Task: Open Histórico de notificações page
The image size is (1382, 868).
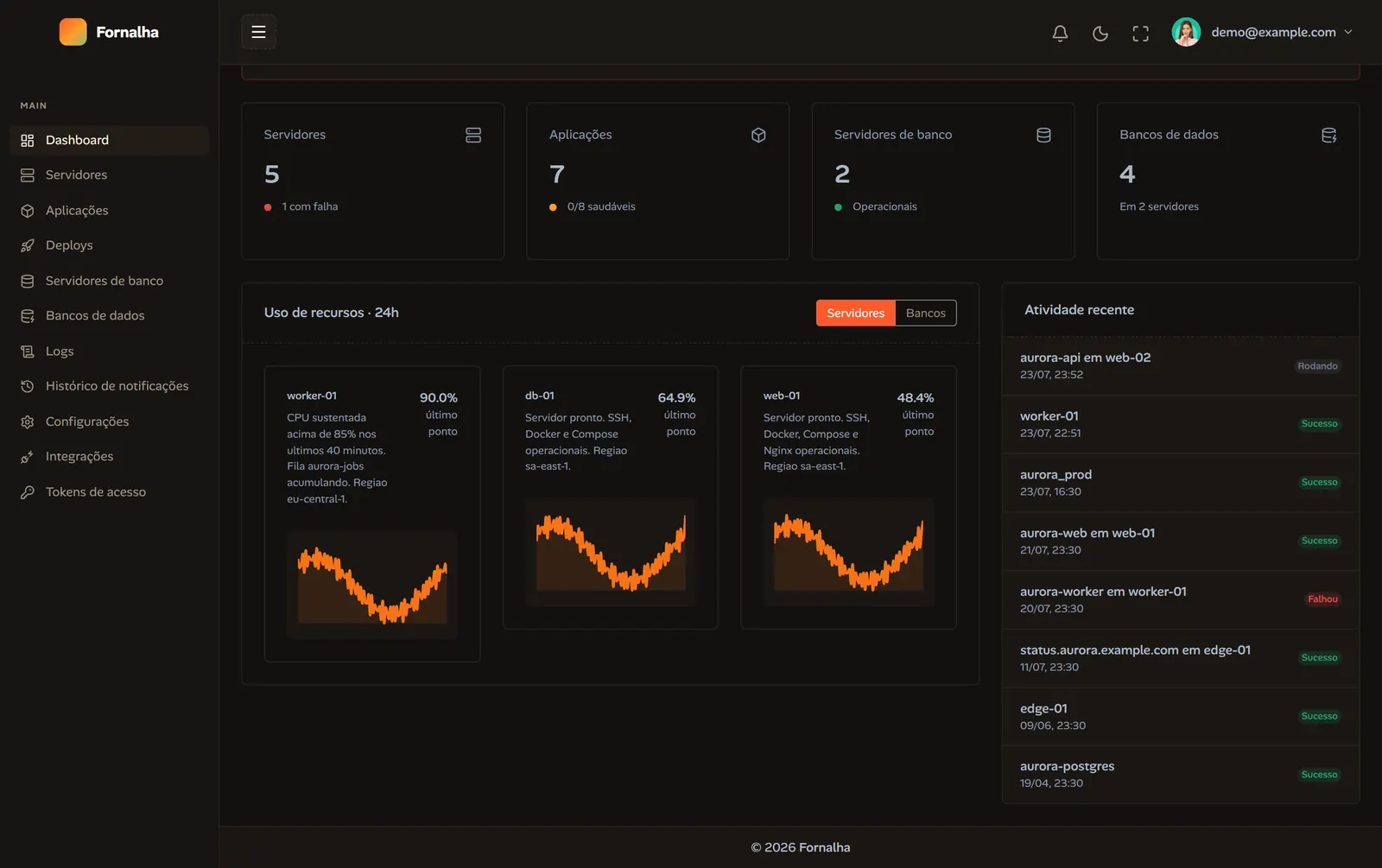Action: point(110,386)
